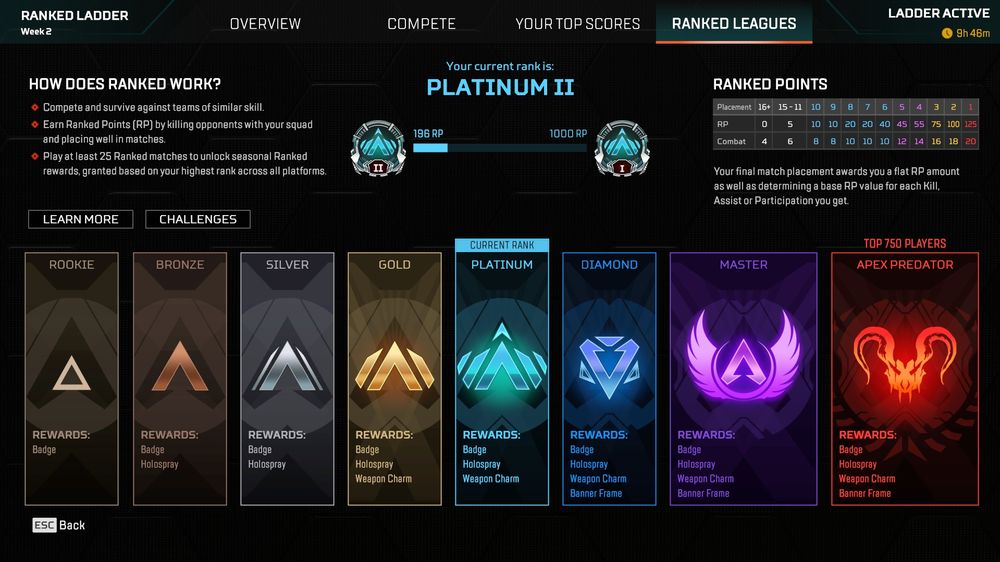Select the Bronze league emblem
Screen dimensions: 1000x562
tap(180, 366)
